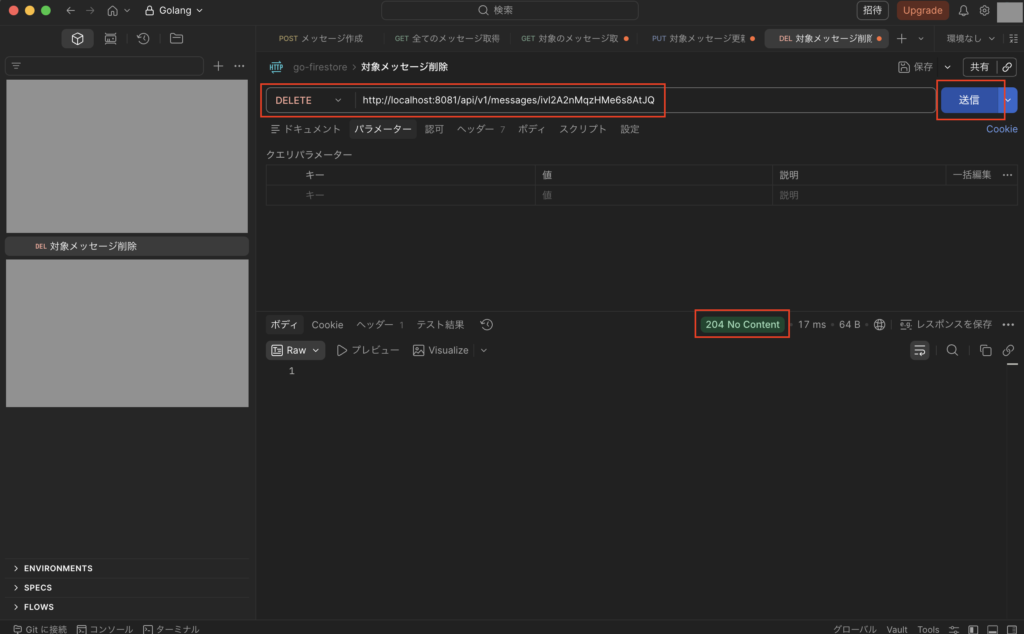Select 対象メッセージ削除 in the sidebar
The height and width of the screenshot is (634, 1024).
pyautogui.click(x=93, y=246)
